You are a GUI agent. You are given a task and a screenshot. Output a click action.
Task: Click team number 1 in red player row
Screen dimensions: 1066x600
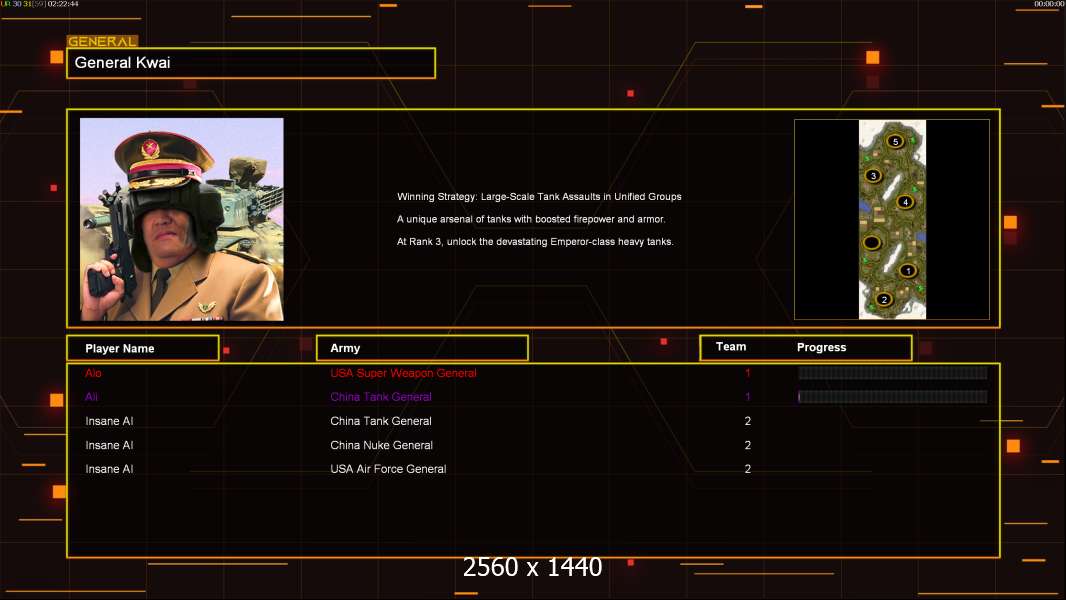748,373
